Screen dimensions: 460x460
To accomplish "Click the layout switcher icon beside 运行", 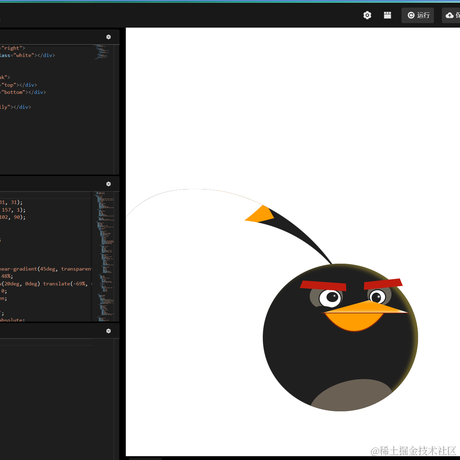I will [387, 15].
